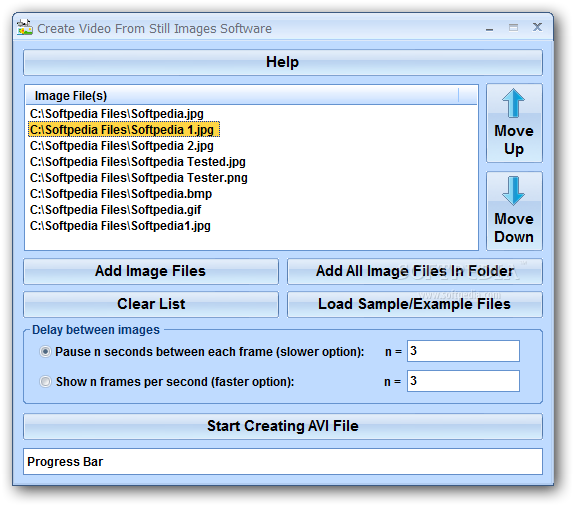Image resolution: width=574 pixels, height=506 pixels.
Task: Load Sample/Example Files
Action: click(415, 304)
